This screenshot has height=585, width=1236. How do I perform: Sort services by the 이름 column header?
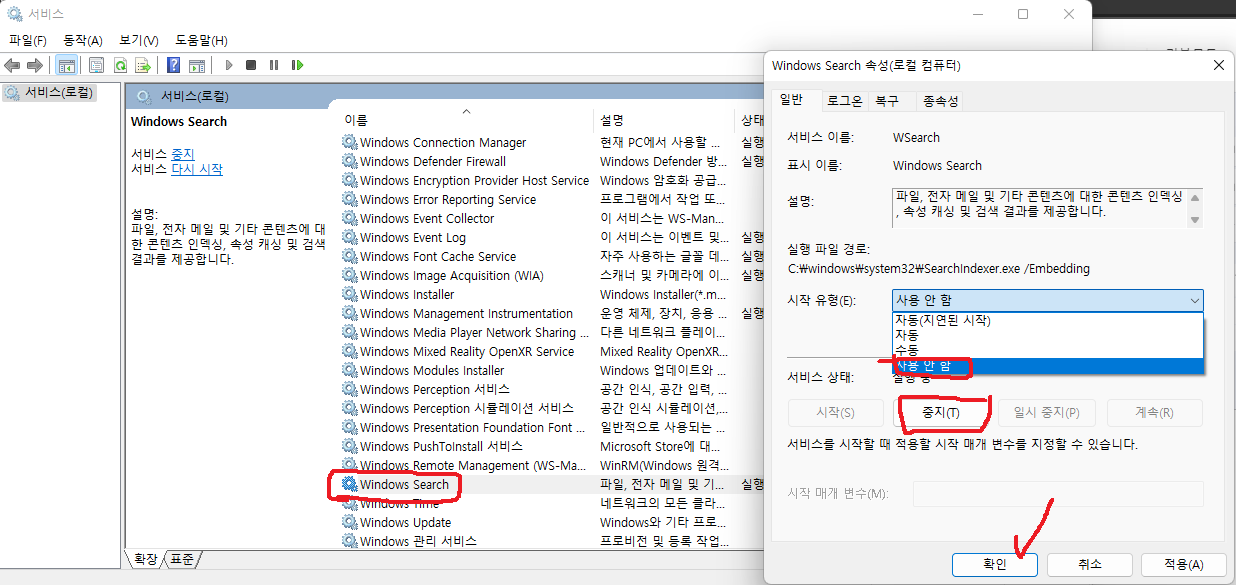click(466, 119)
